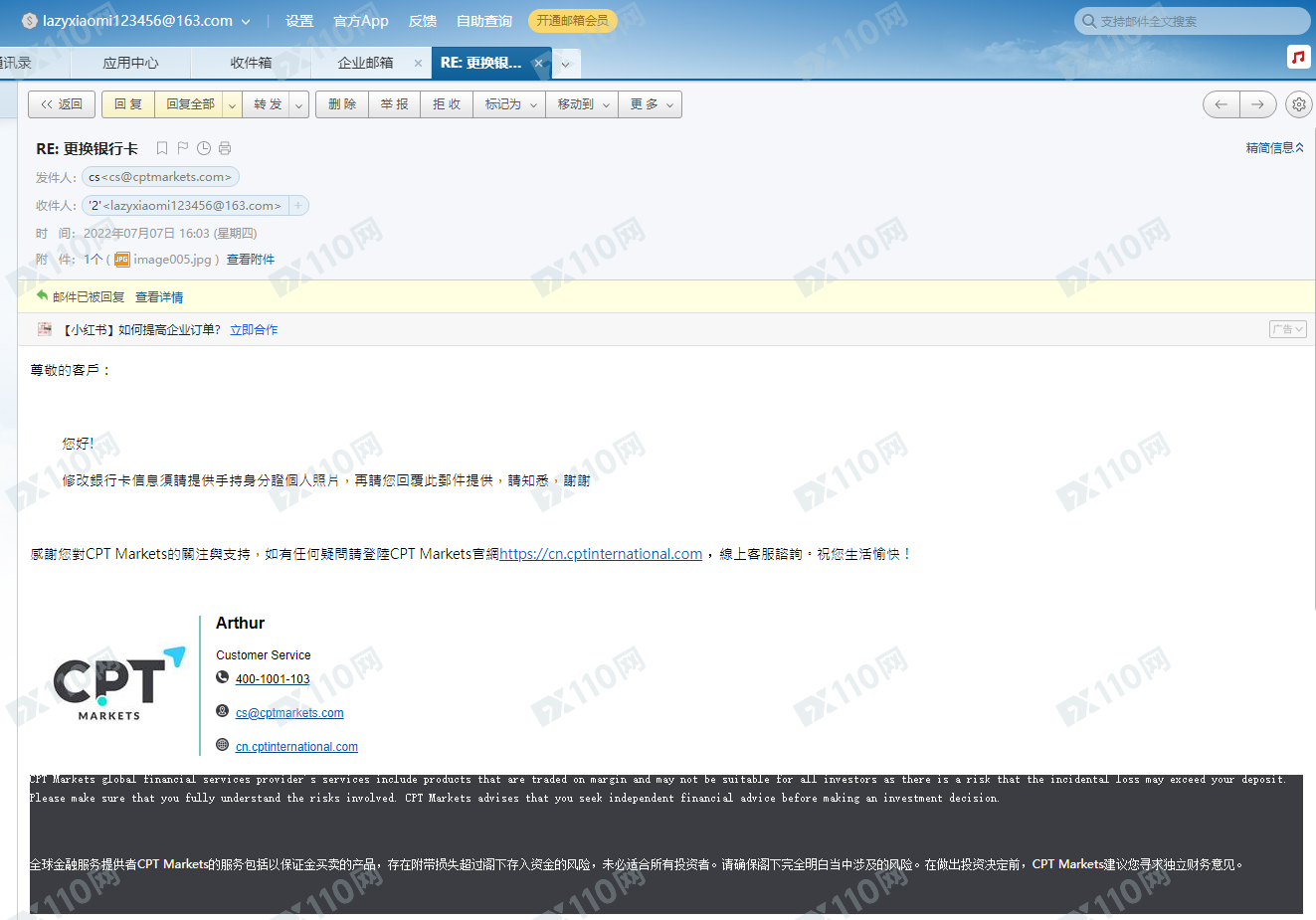
Task: Click the 转发 button
Action: click(267, 104)
